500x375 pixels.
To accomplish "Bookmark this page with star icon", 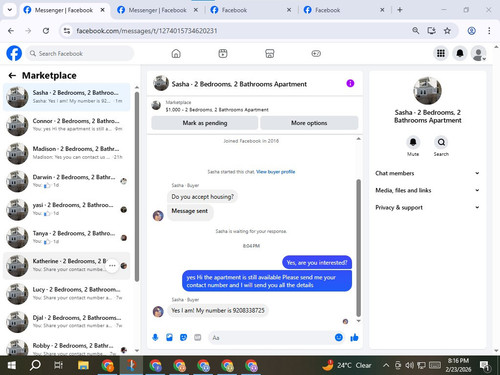I will [x=447, y=31].
